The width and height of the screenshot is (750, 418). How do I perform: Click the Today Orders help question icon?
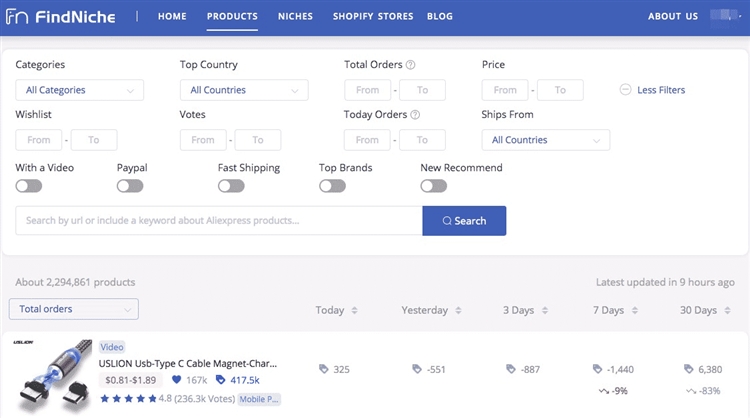click(x=415, y=115)
